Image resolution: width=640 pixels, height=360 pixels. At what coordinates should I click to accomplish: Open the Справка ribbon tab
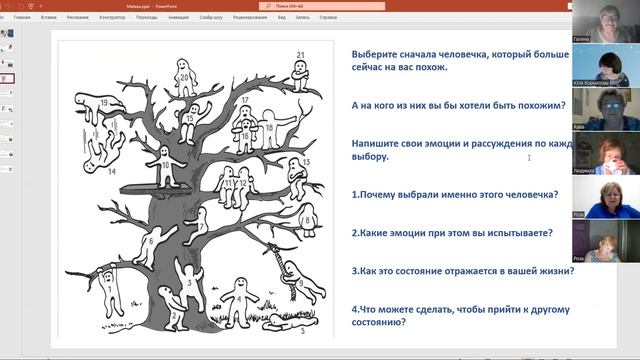(x=328, y=18)
